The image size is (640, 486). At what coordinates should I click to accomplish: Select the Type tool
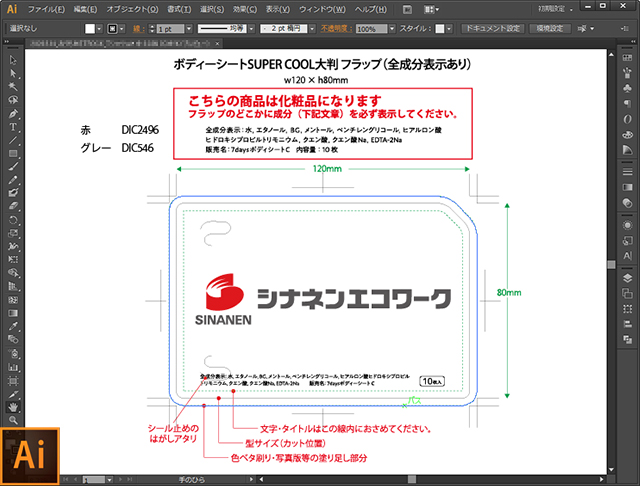pos(13,127)
